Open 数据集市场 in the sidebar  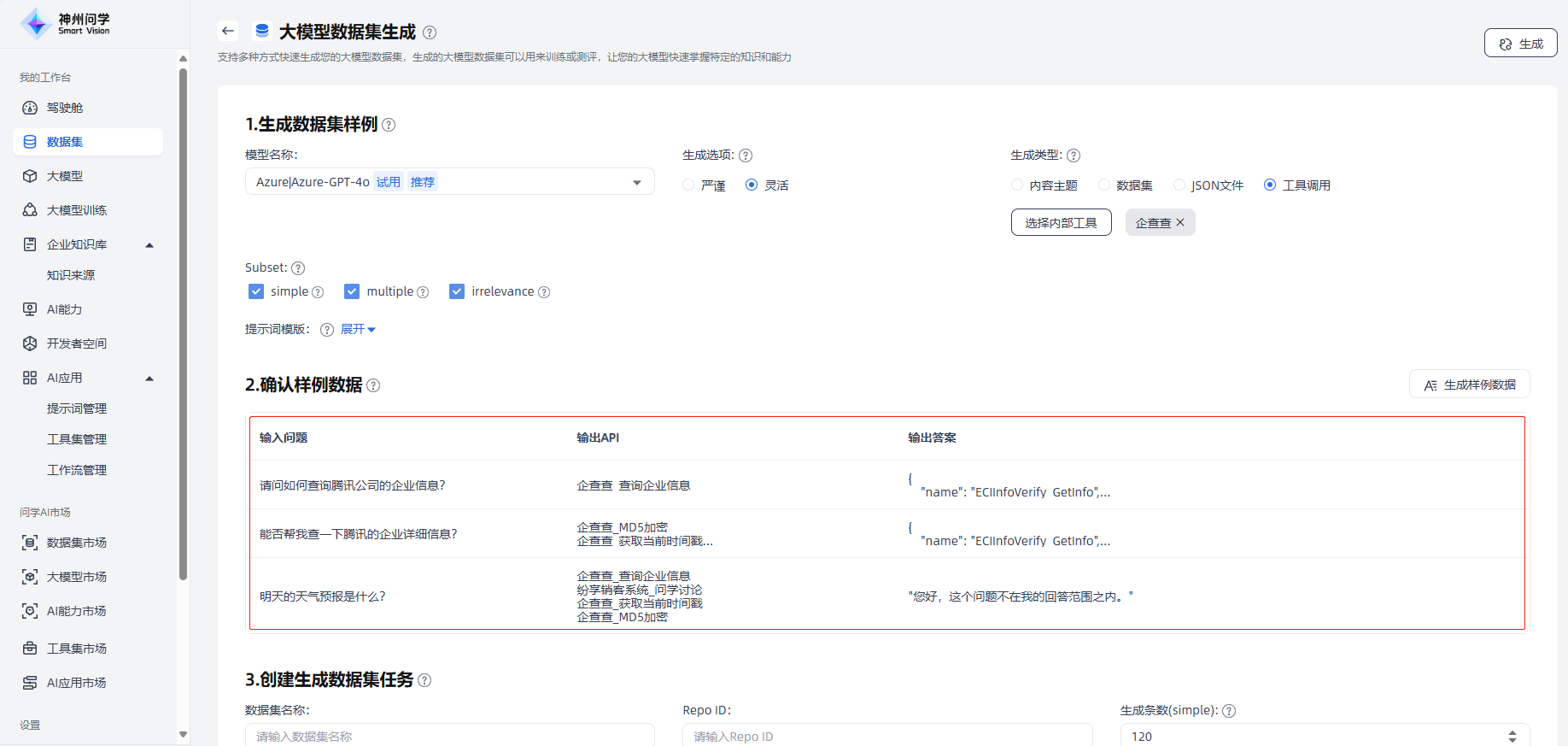click(x=76, y=543)
